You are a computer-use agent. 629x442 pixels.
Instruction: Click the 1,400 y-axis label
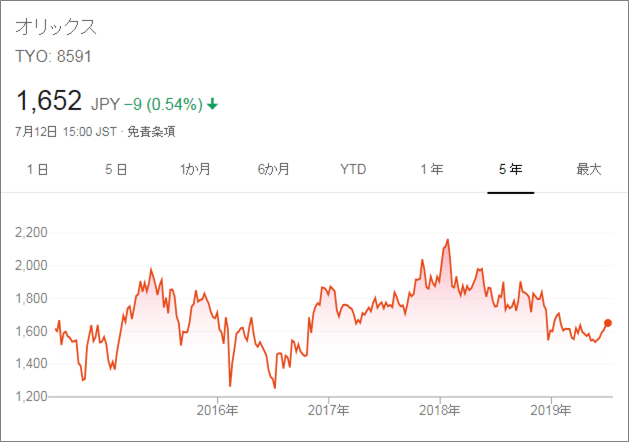(x=31, y=364)
